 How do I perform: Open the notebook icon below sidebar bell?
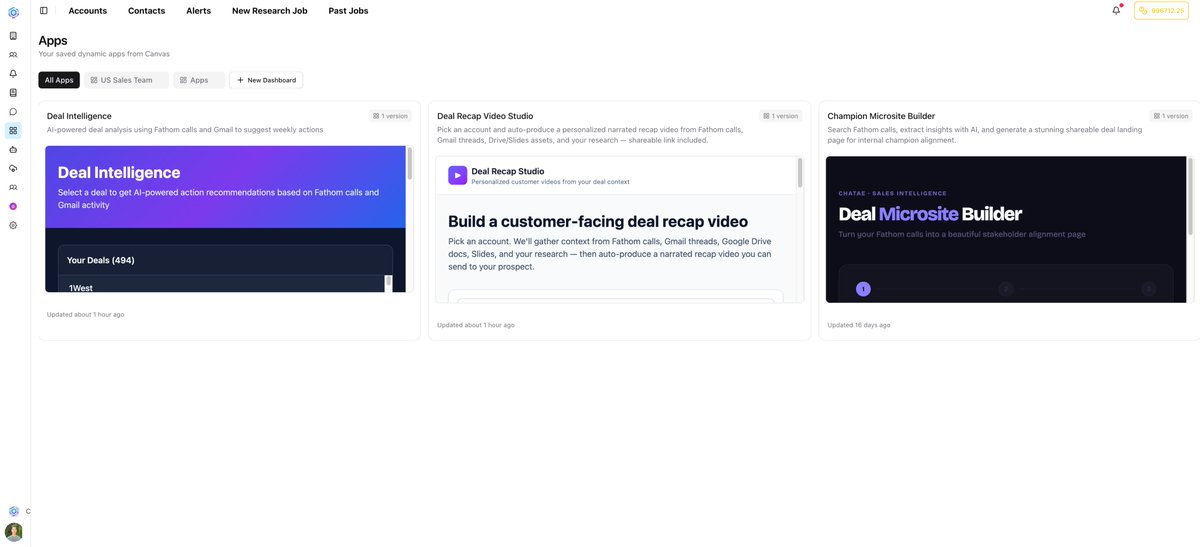[13, 92]
